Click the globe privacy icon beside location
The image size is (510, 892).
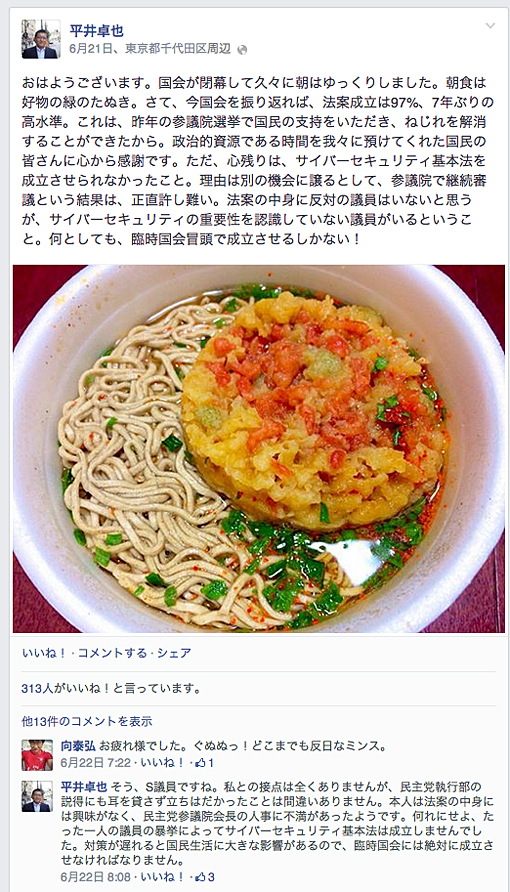pyautogui.click(x=242, y=50)
